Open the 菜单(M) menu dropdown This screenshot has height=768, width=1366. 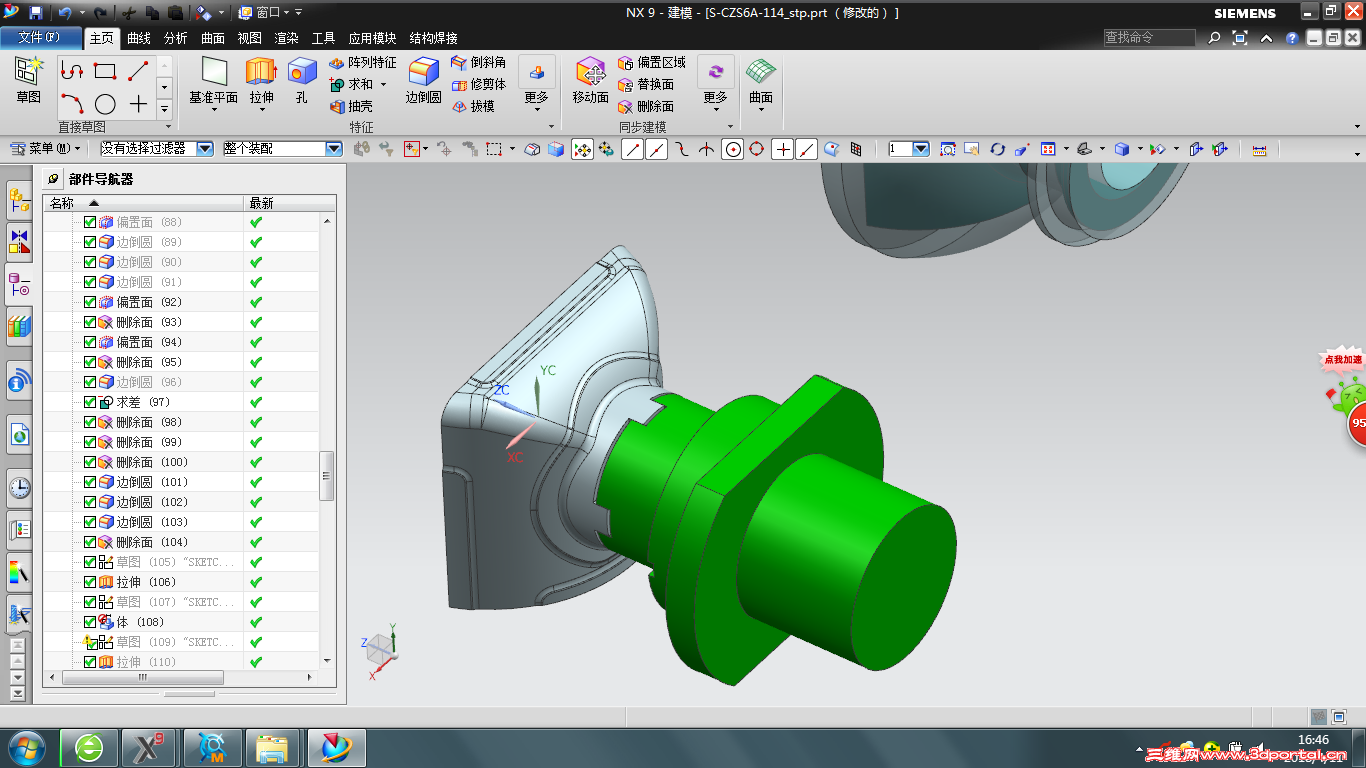pos(45,148)
